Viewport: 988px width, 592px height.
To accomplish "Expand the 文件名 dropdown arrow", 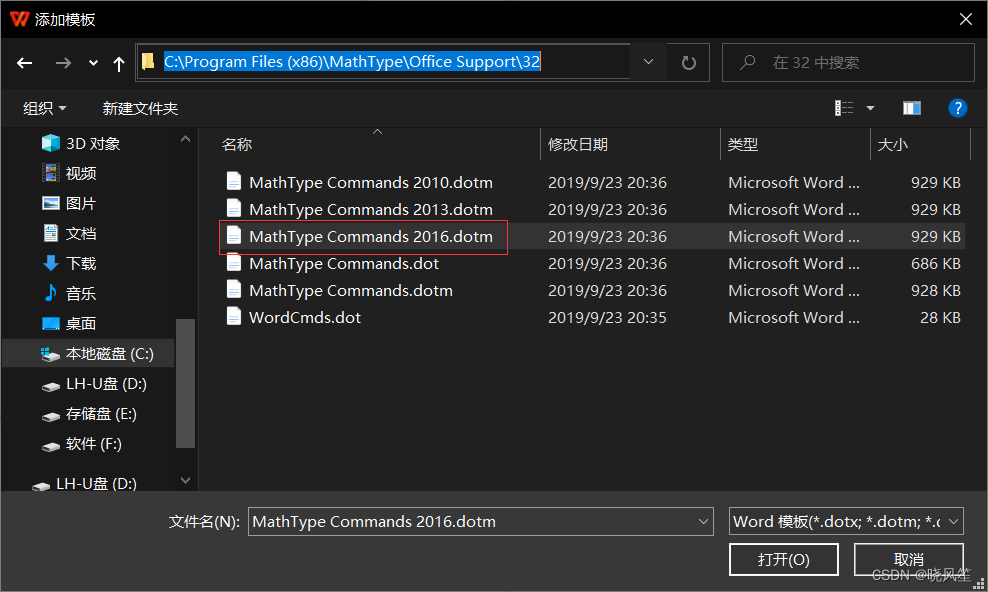I will tap(703, 521).
